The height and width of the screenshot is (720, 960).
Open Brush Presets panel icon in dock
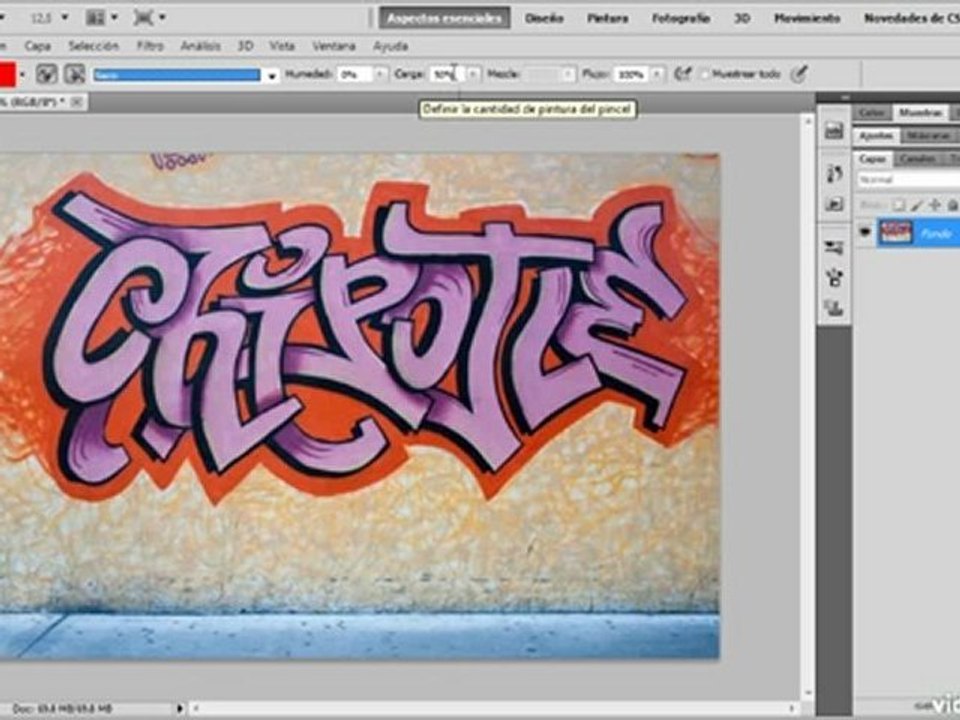click(834, 247)
